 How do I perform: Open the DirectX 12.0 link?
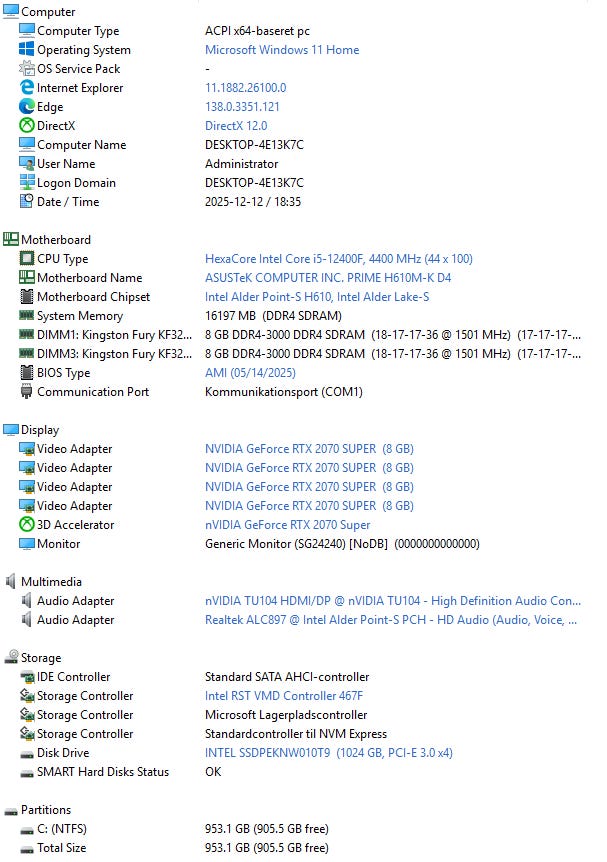click(236, 125)
